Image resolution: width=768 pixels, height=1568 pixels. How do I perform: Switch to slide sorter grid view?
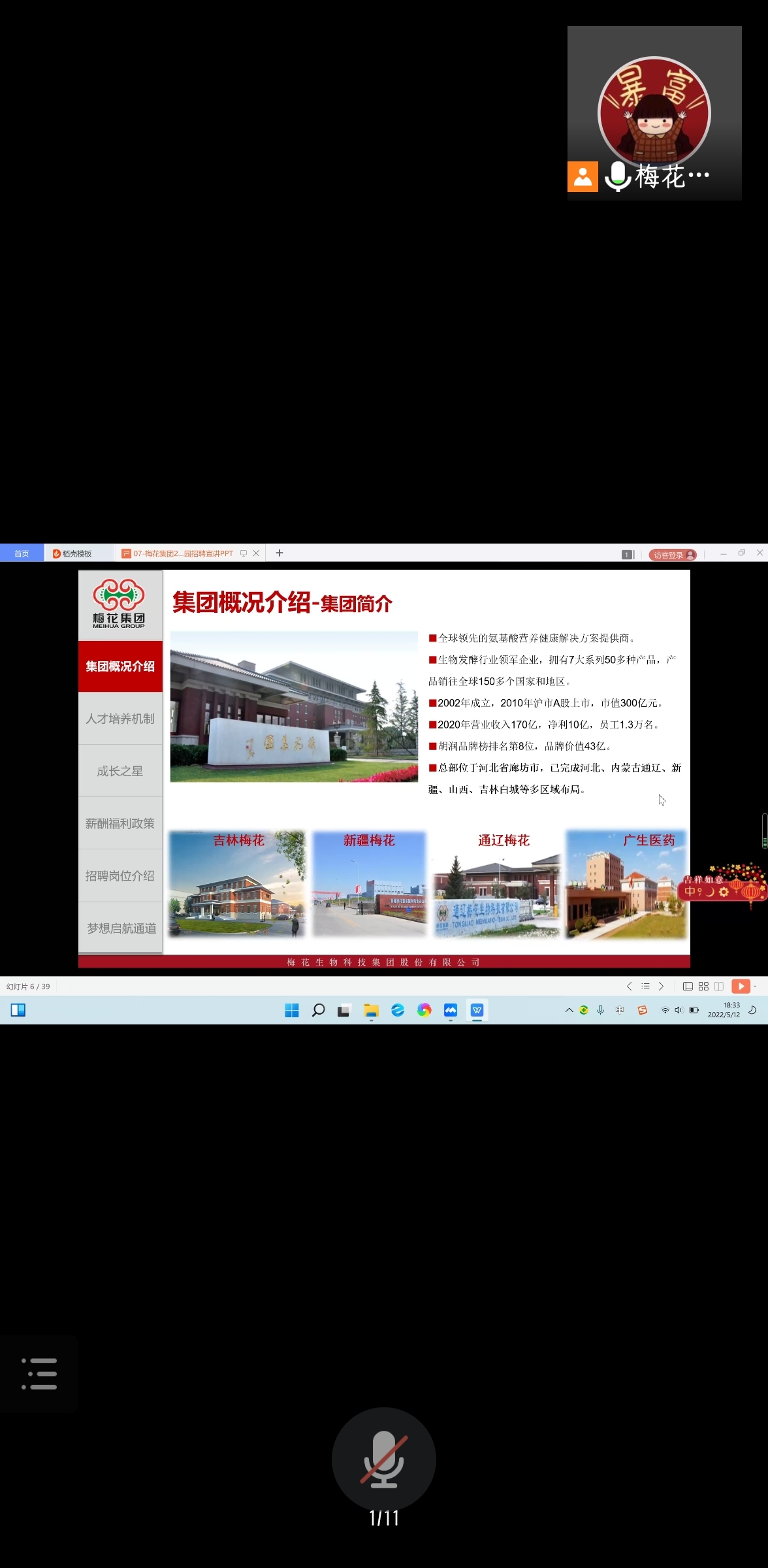point(703,987)
